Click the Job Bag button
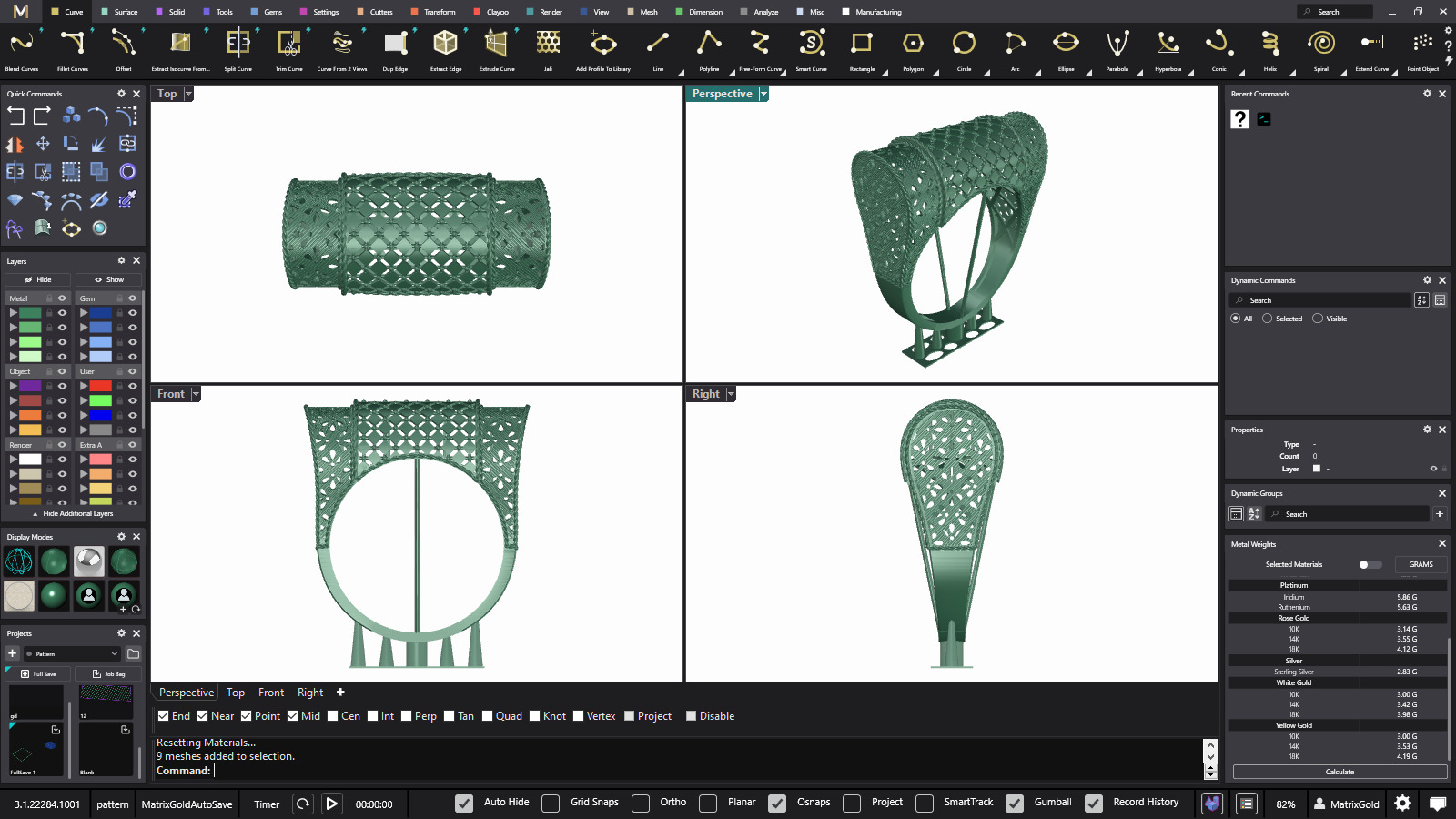The width and height of the screenshot is (1456, 819). click(x=109, y=673)
